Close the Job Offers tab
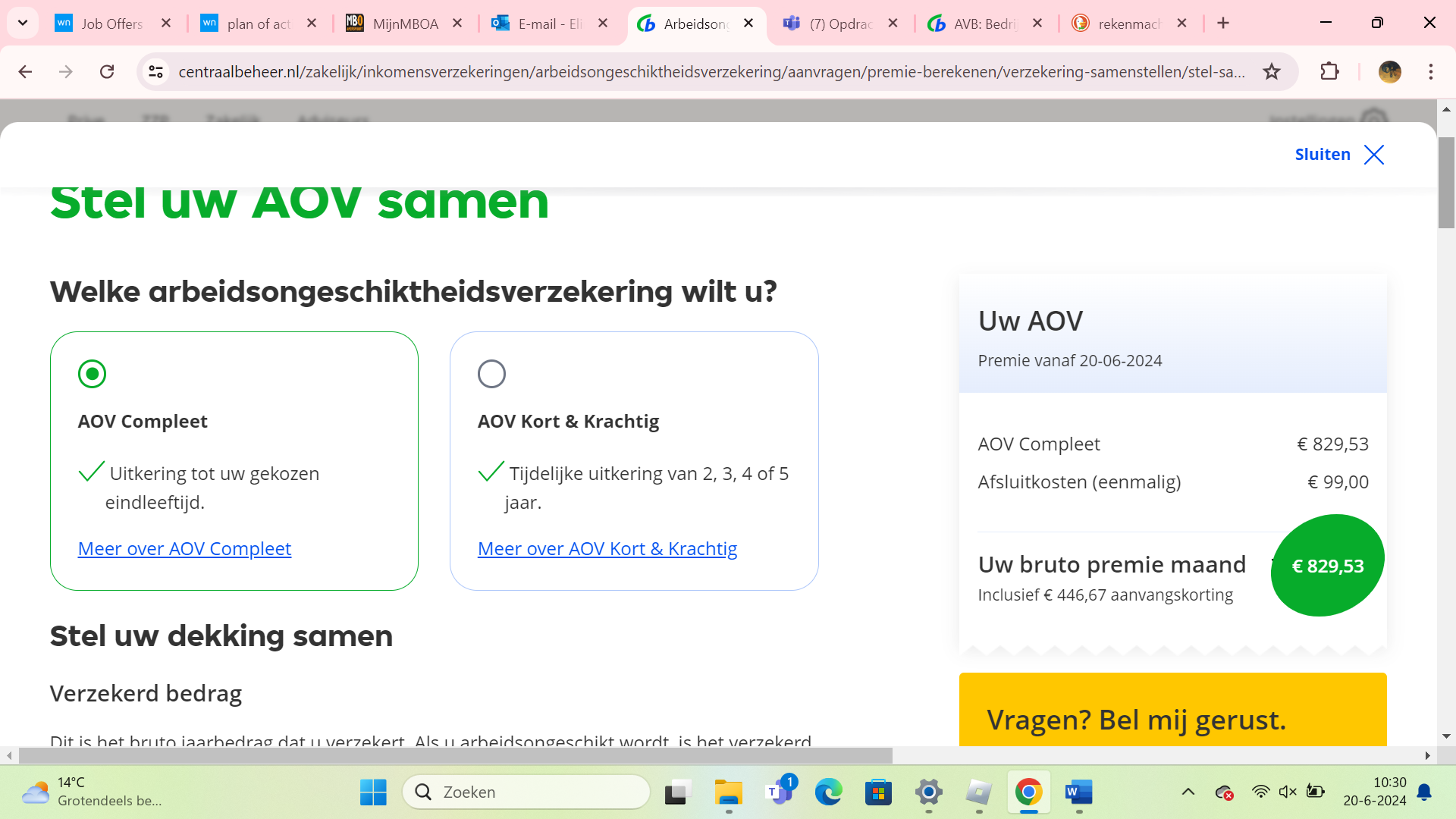Viewport: 1456px width, 819px height. pos(166,24)
